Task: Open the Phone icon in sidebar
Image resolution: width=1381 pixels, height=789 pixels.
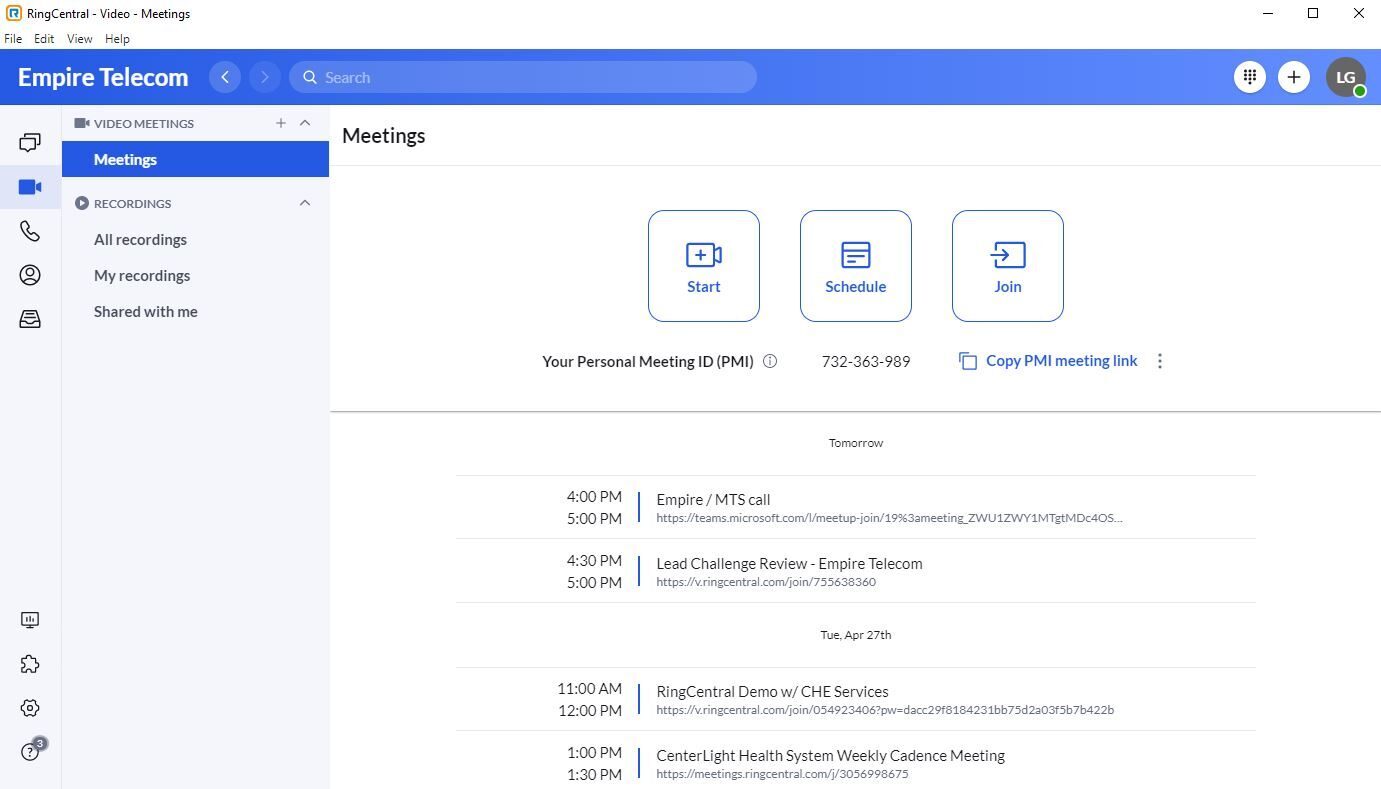Action: point(30,231)
